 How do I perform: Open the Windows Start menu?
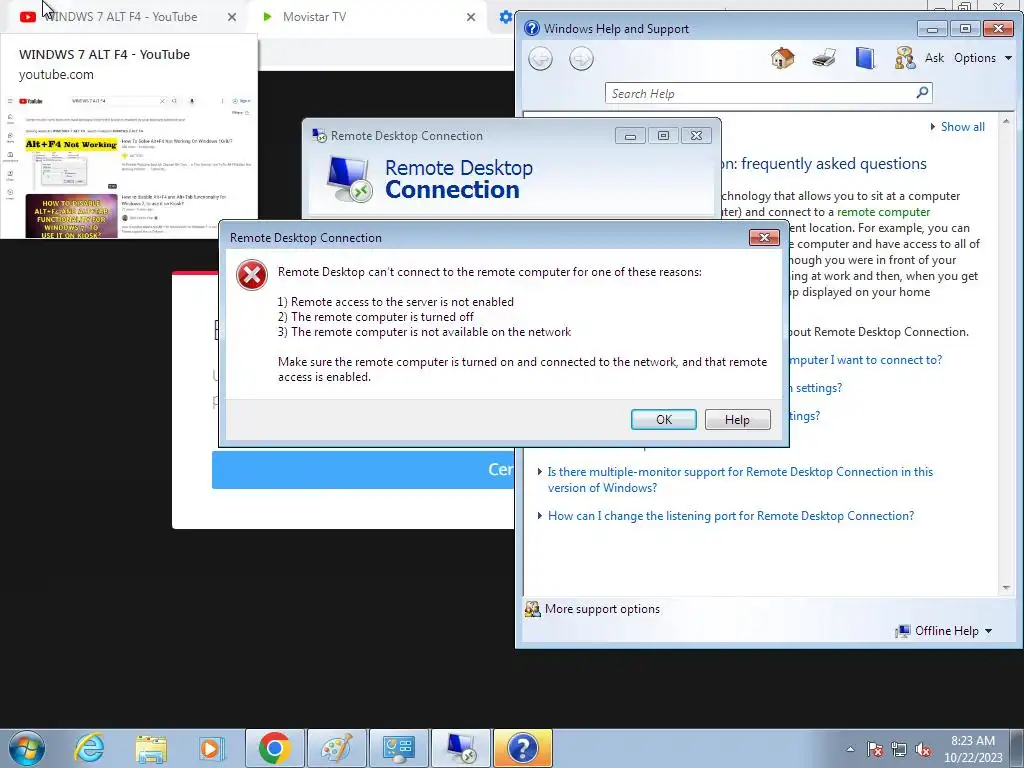(x=26, y=748)
